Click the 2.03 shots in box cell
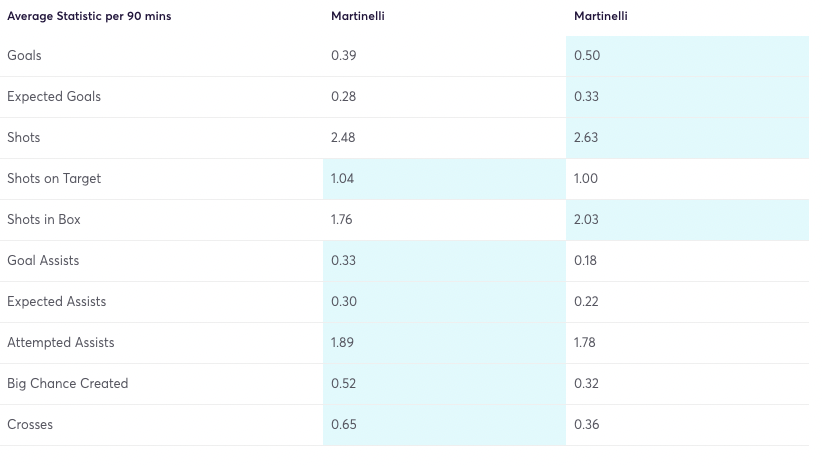Viewport: 822px width, 466px height. [586, 220]
